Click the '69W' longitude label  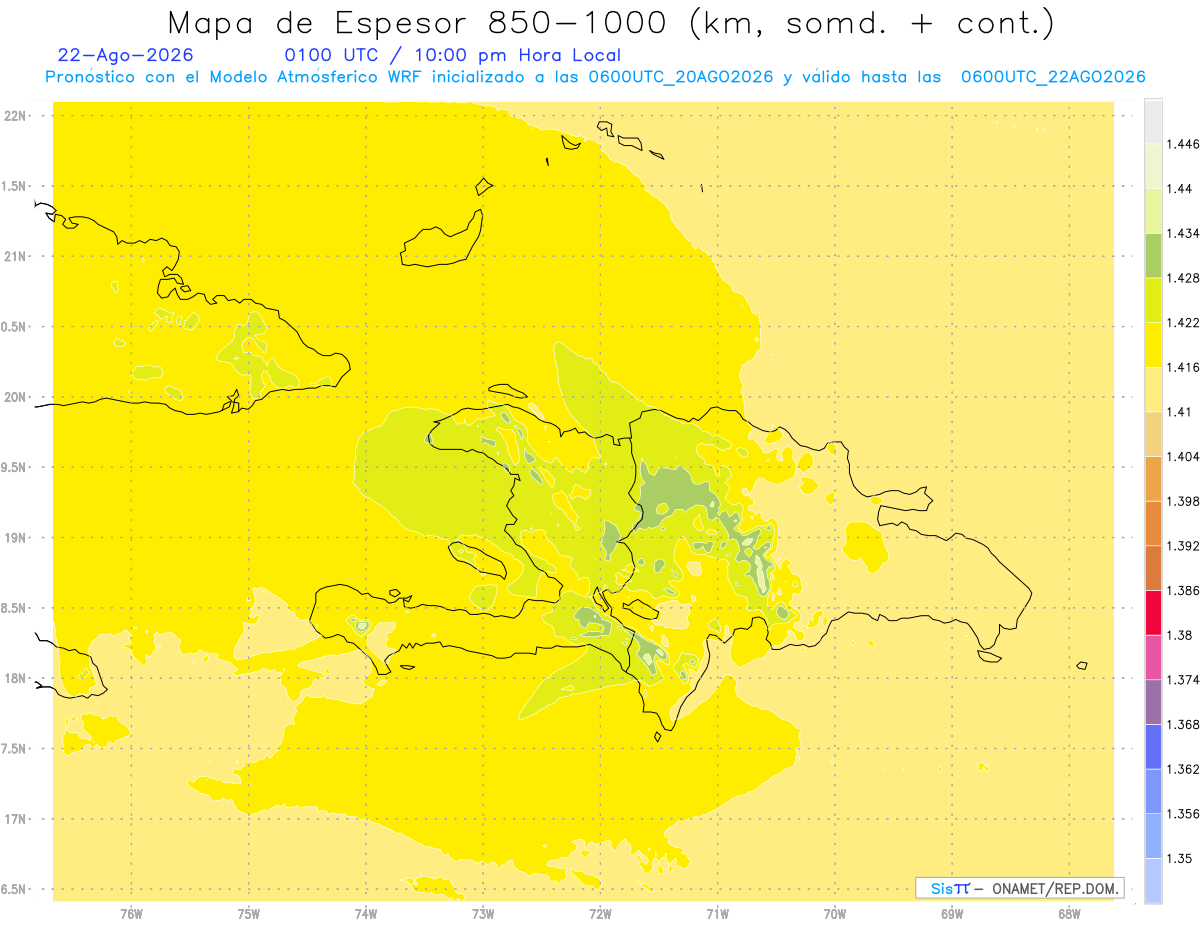click(x=952, y=913)
